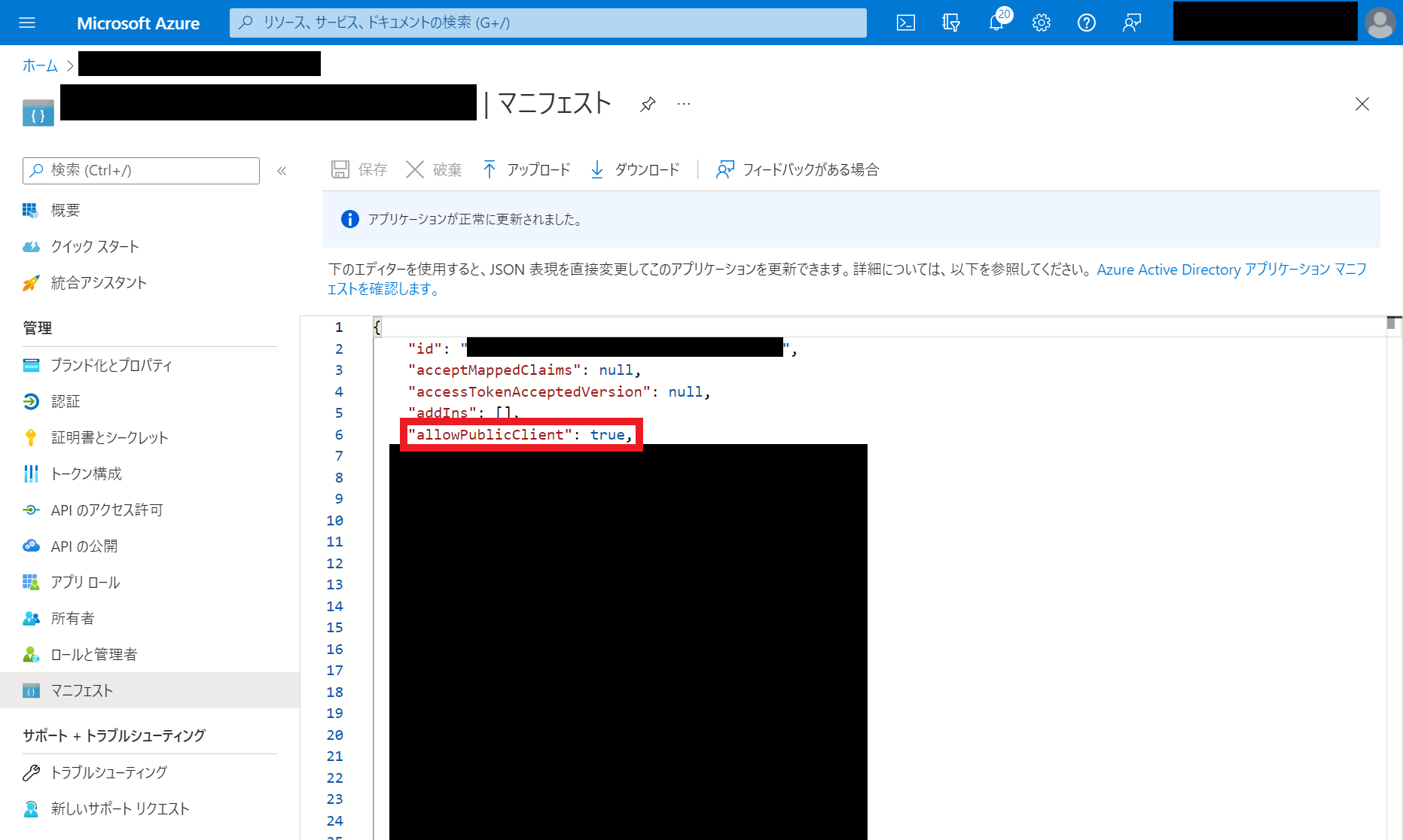
Task: Open portal settings gear
Action: click(x=1042, y=23)
